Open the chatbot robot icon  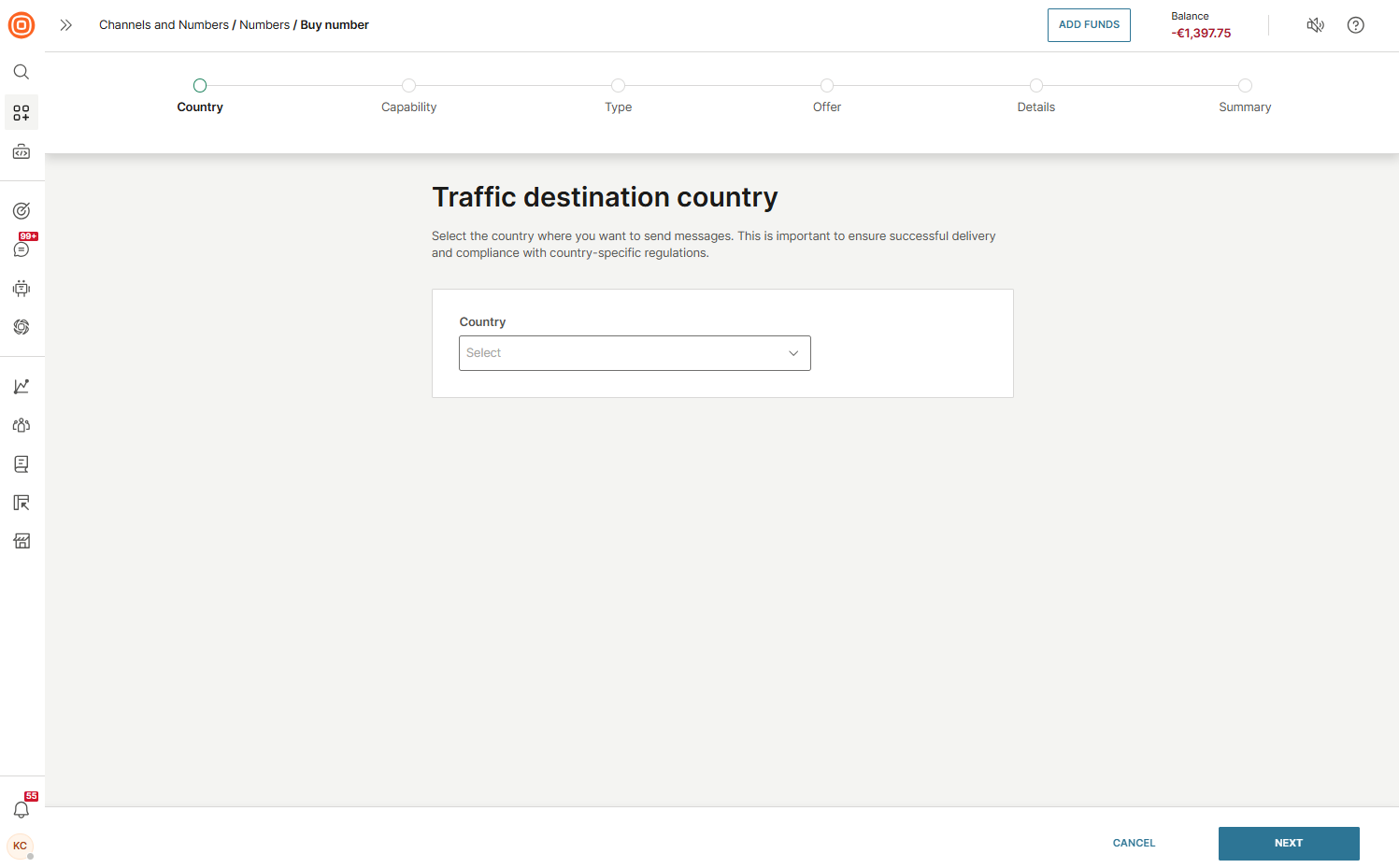(21, 289)
